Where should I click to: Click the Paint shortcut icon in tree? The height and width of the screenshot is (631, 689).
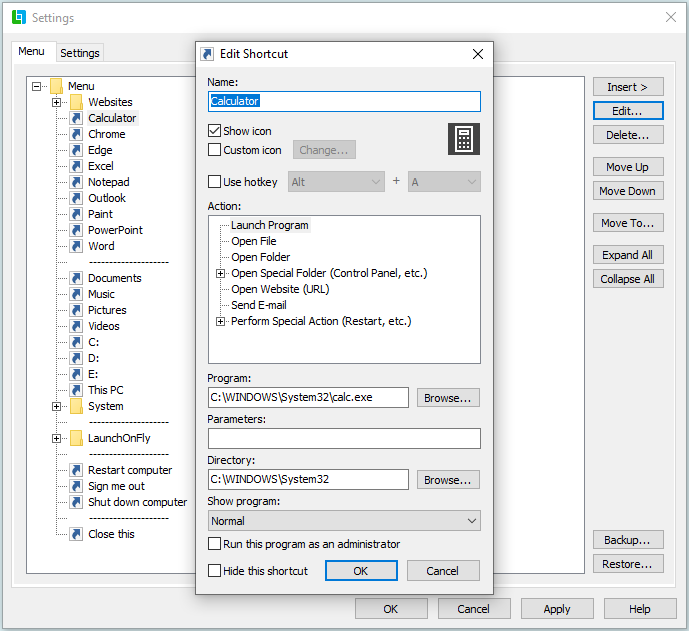tap(76, 214)
